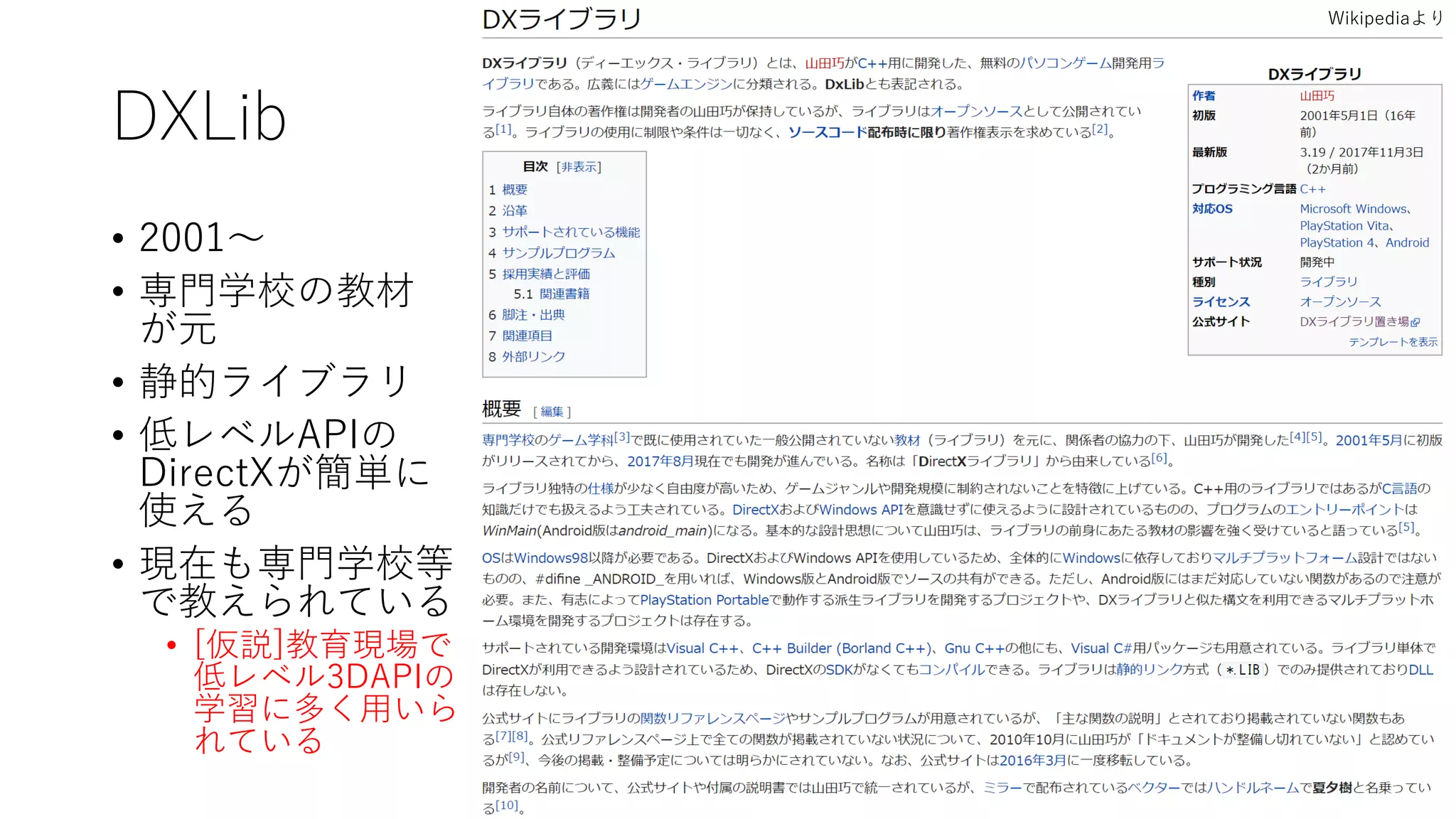Open contents entry 2 沿革
1456x819 pixels.
(x=515, y=210)
